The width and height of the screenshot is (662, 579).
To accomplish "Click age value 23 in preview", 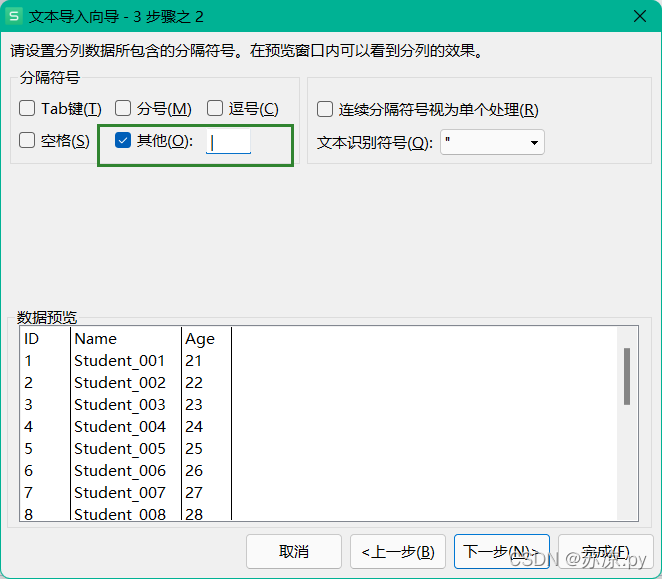I will pyautogui.click(x=194, y=405).
